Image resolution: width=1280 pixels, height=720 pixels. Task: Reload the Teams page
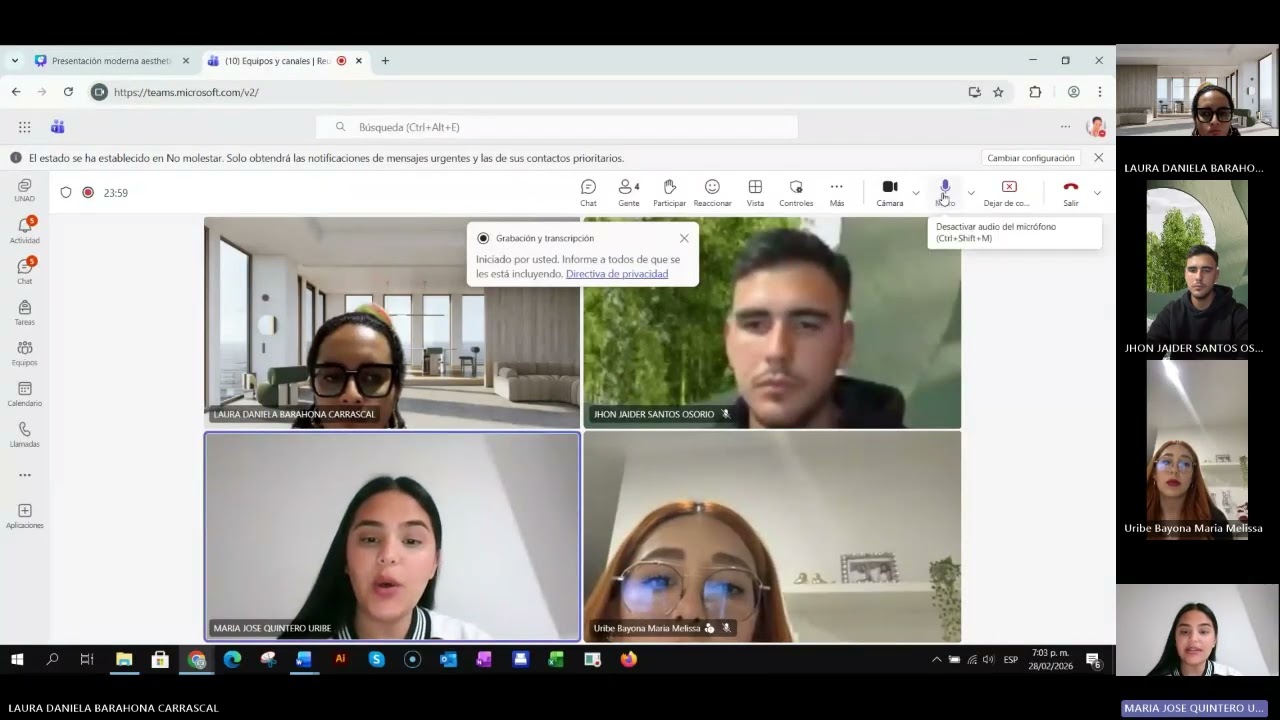[x=68, y=92]
